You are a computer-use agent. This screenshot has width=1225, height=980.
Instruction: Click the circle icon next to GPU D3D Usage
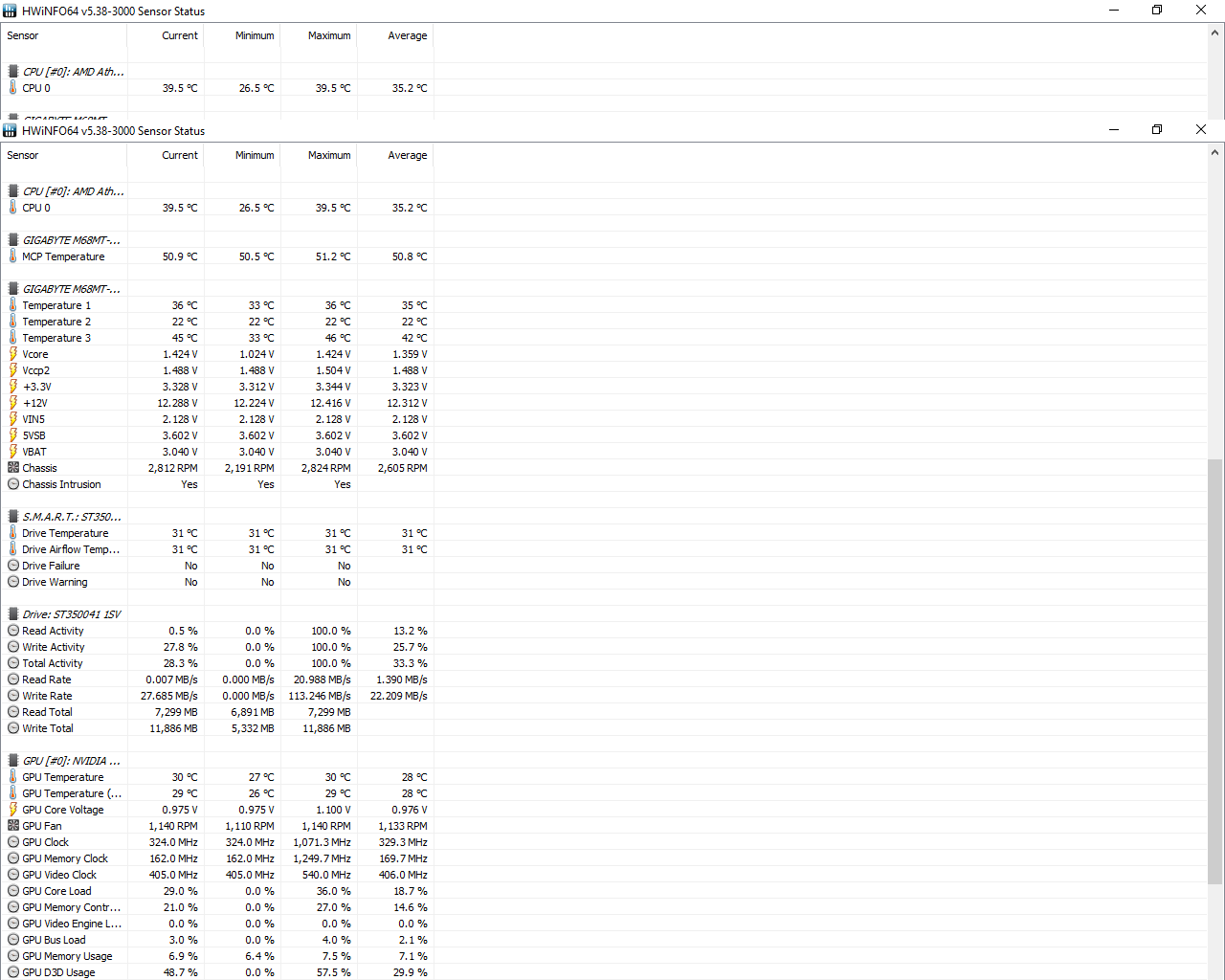point(13,972)
